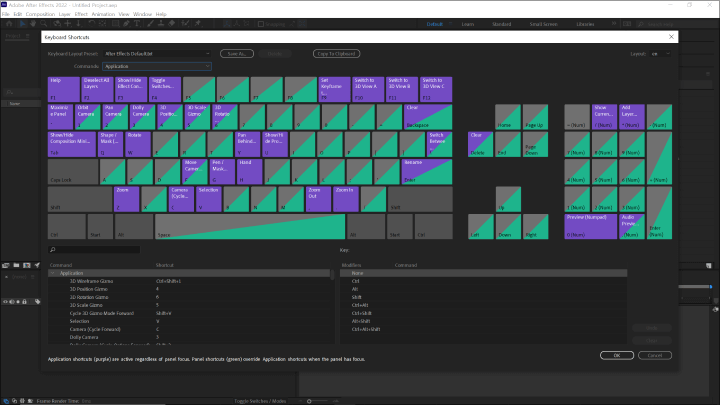Toggle the video eye column in timeline
The image size is (720, 405).
(x=6, y=302)
